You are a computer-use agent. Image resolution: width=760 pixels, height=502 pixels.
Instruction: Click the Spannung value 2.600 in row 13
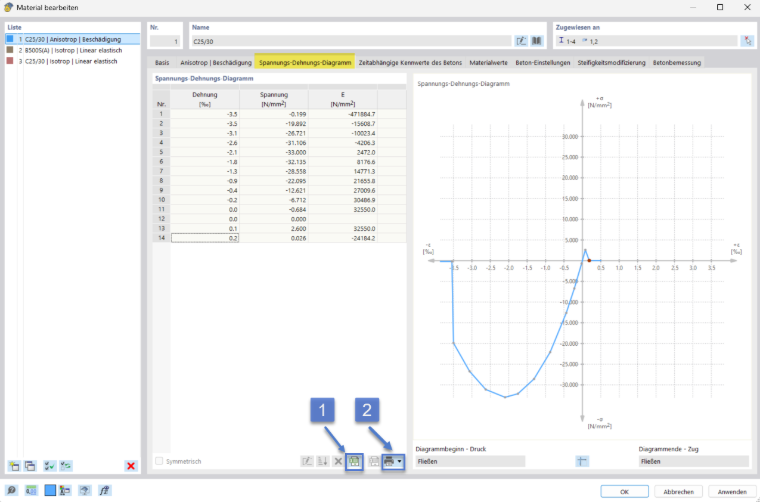pos(274,228)
